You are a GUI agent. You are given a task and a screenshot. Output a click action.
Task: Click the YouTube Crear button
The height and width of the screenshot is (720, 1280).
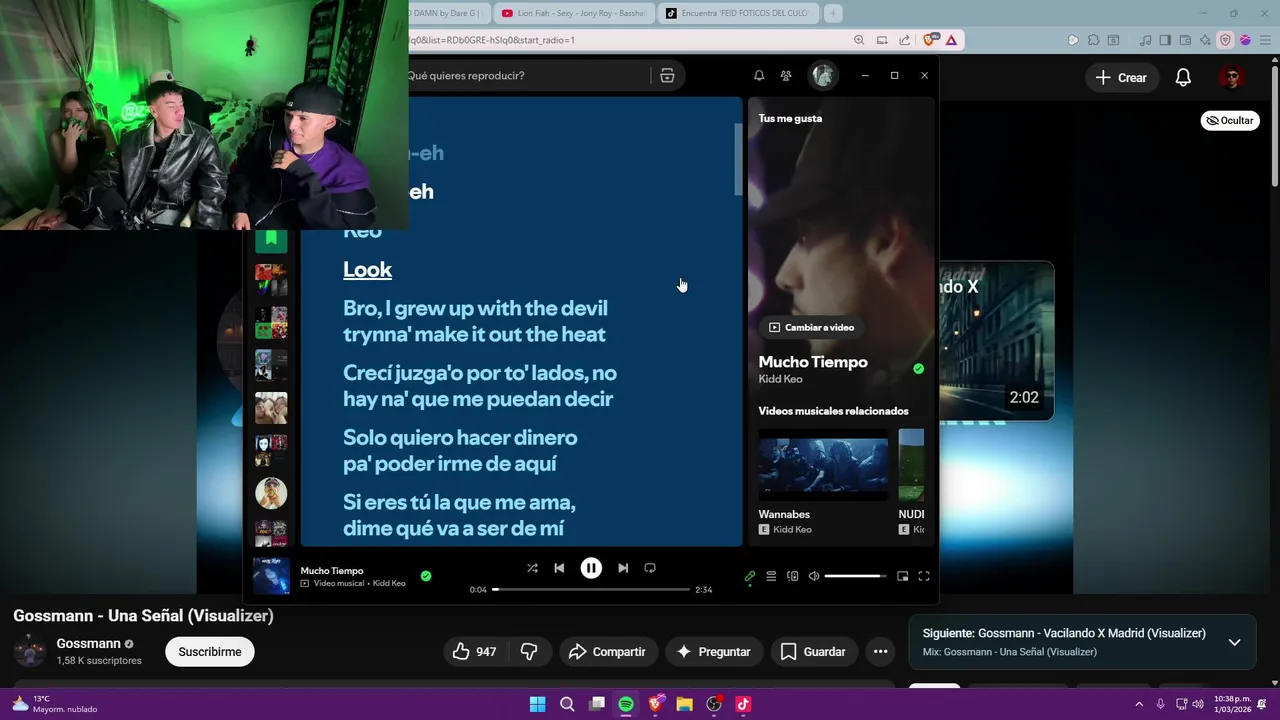click(1121, 78)
